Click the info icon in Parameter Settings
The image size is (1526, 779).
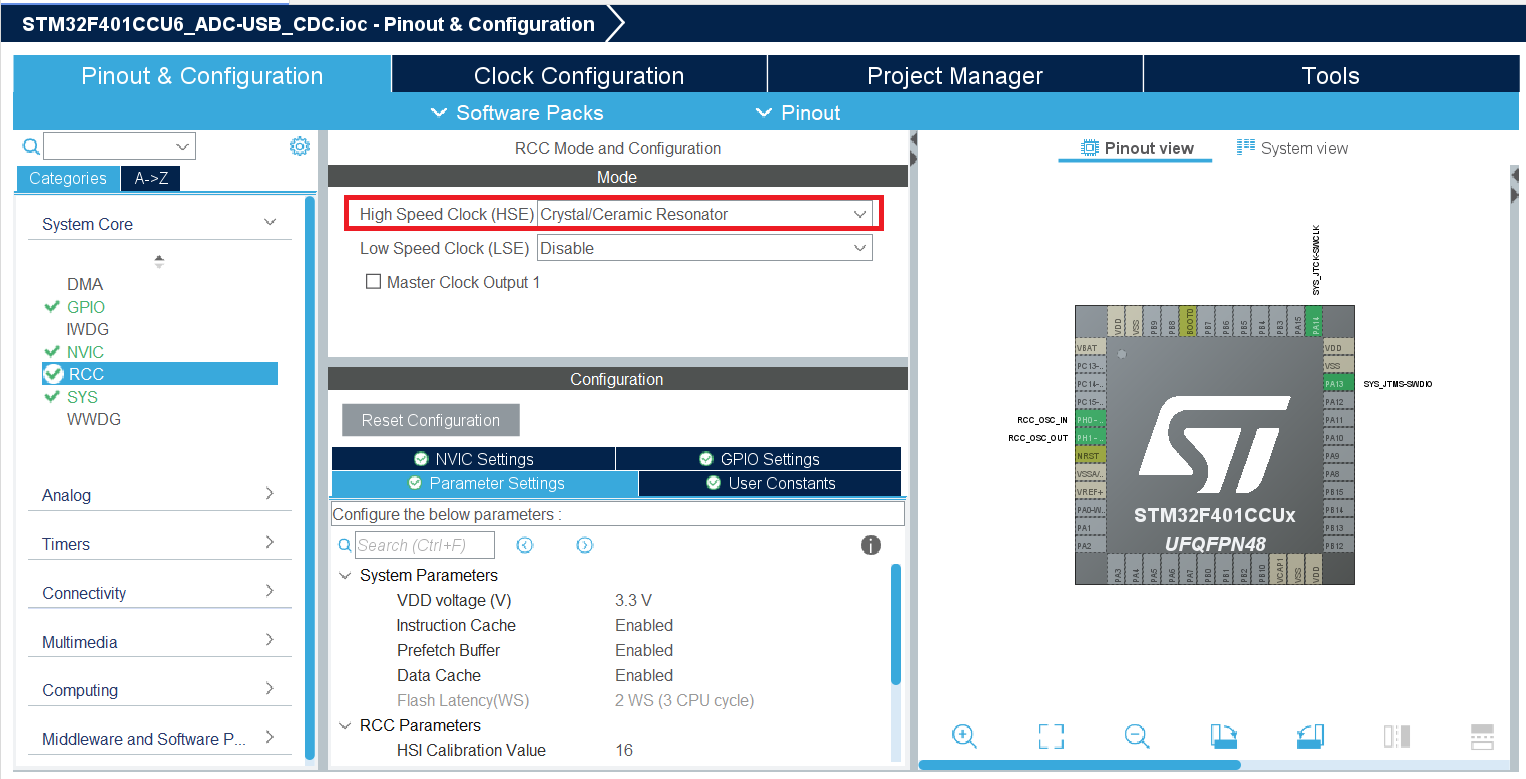click(871, 545)
